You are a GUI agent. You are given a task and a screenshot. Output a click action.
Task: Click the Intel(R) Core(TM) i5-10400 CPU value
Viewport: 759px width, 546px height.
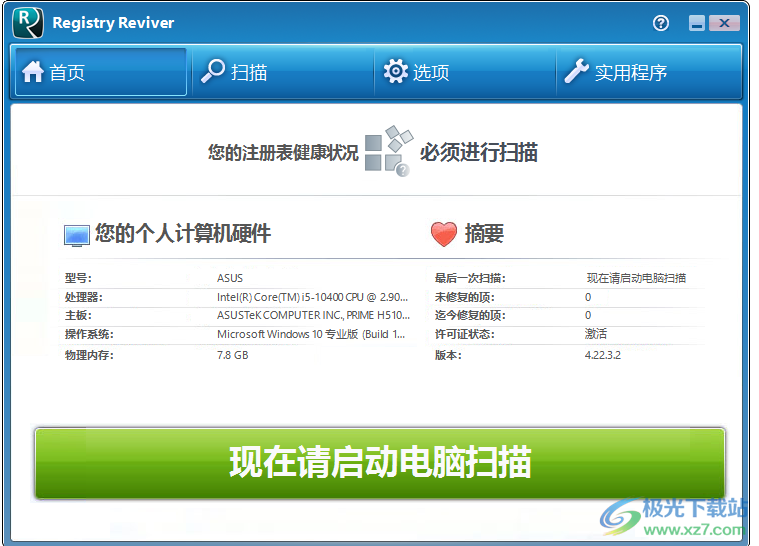pyautogui.click(x=312, y=297)
